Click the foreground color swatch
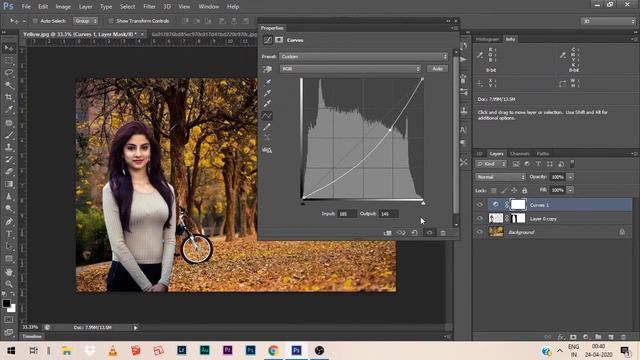640x360 pixels. pos(6,304)
